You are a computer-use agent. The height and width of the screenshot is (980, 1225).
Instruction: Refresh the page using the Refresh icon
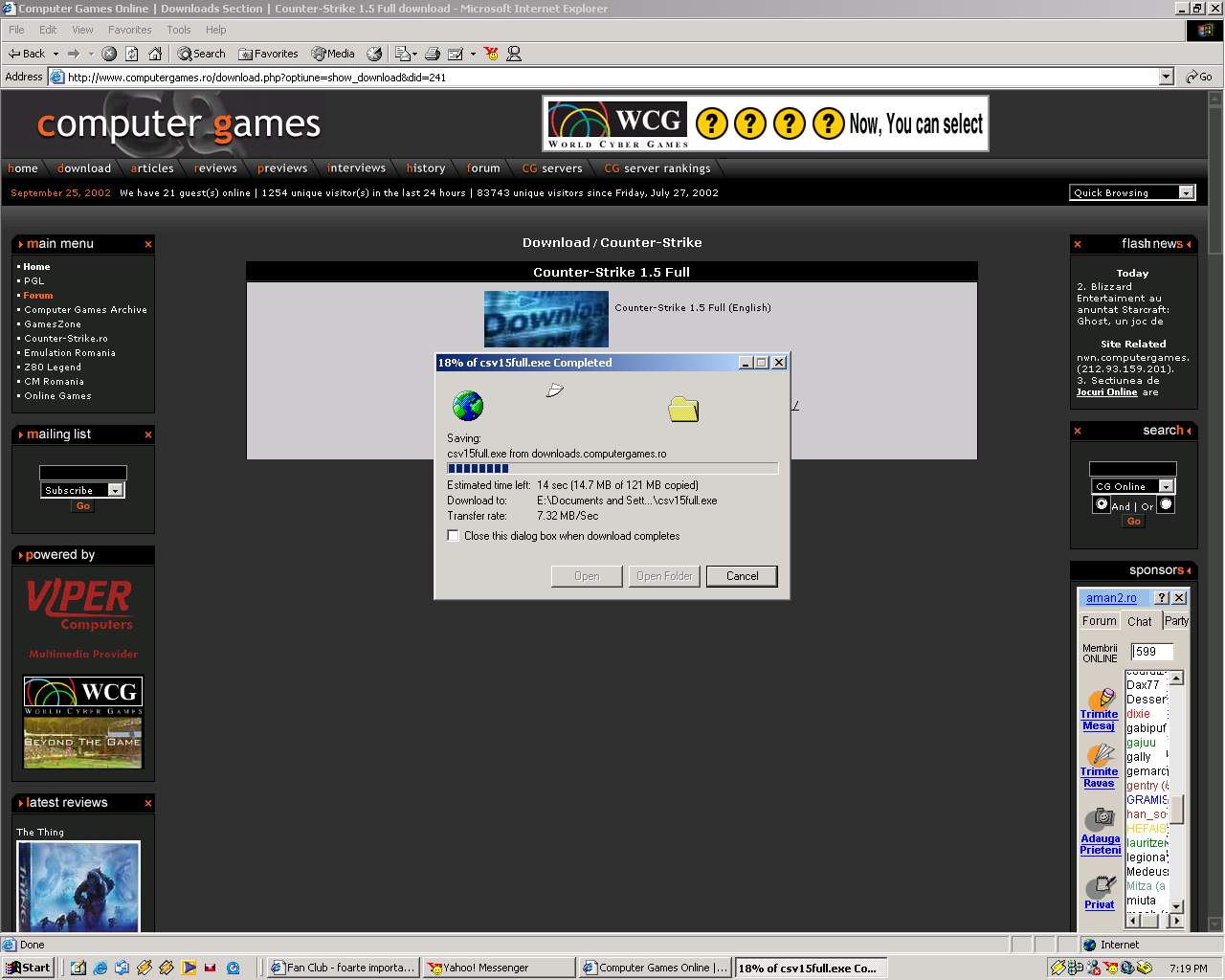tap(132, 54)
